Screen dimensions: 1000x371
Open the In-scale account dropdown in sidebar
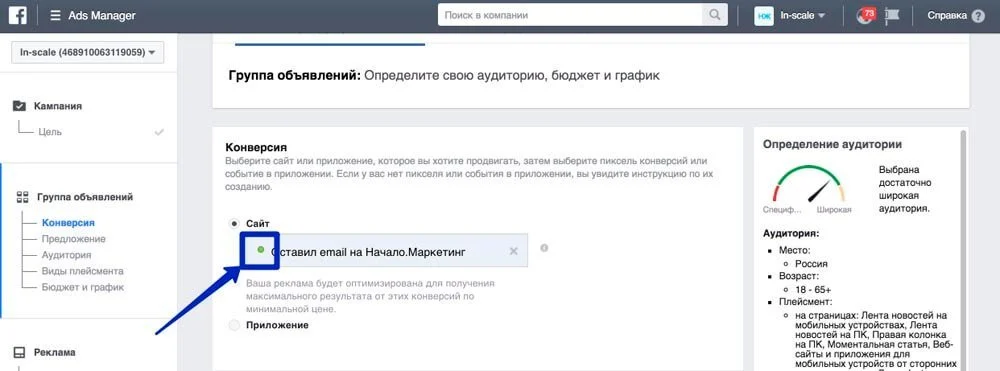(x=87, y=52)
